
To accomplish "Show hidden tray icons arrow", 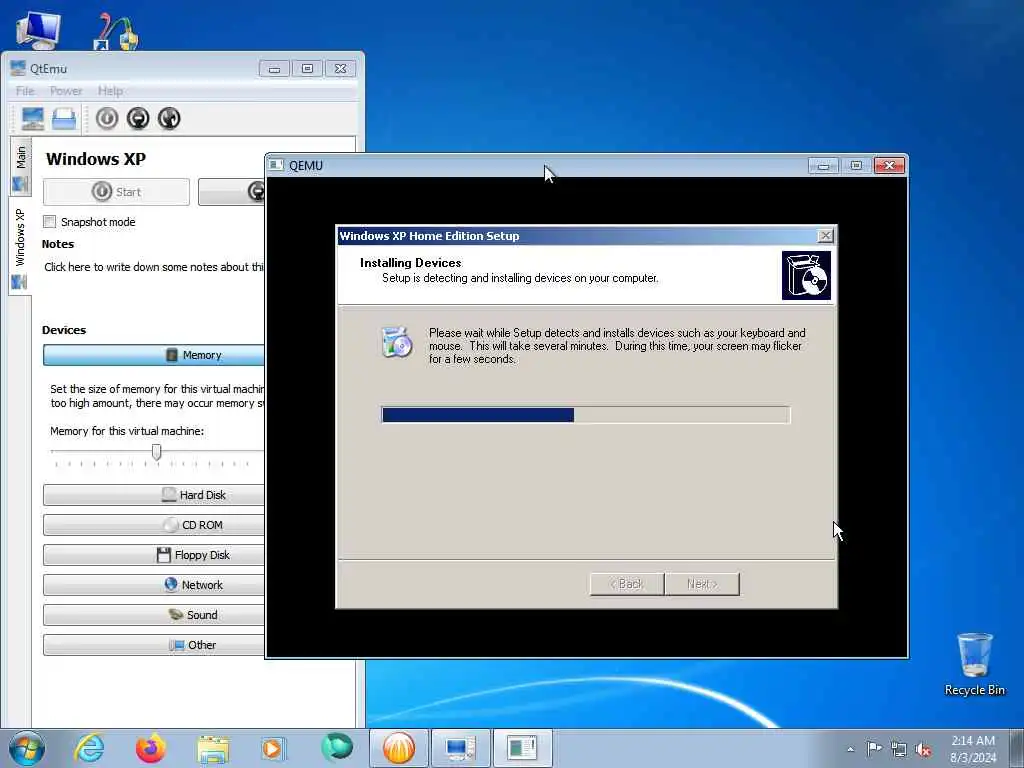I will point(850,749).
